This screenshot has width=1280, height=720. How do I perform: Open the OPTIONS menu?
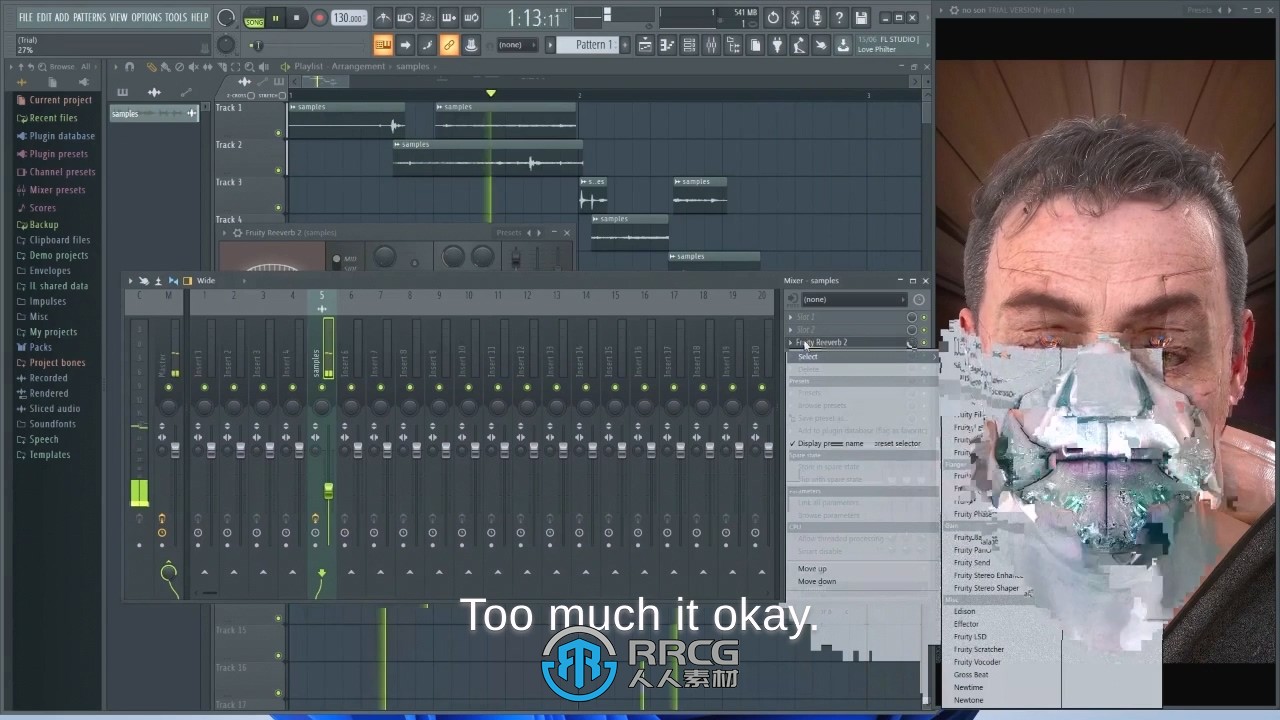click(x=146, y=17)
